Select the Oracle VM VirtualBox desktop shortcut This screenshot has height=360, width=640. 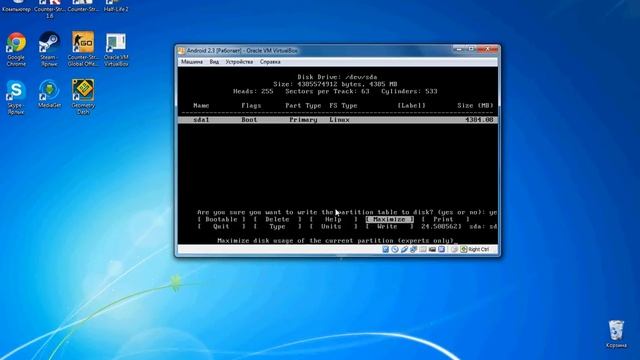pos(116,49)
